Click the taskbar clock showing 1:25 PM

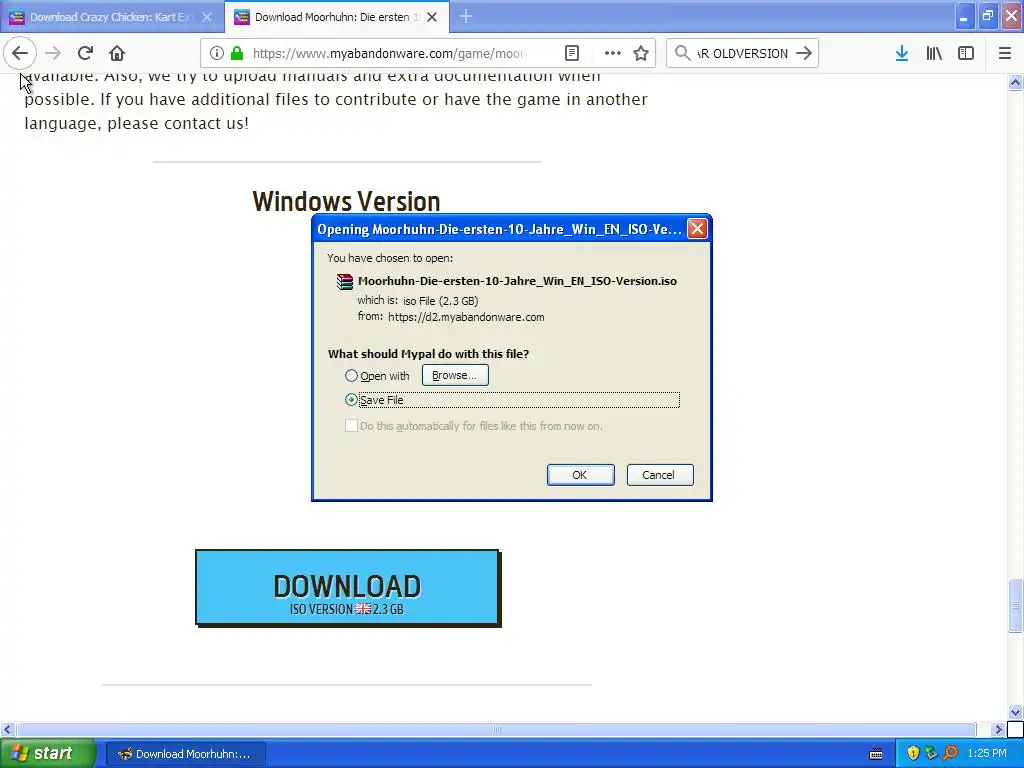pyautogui.click(x=987, y=753)
